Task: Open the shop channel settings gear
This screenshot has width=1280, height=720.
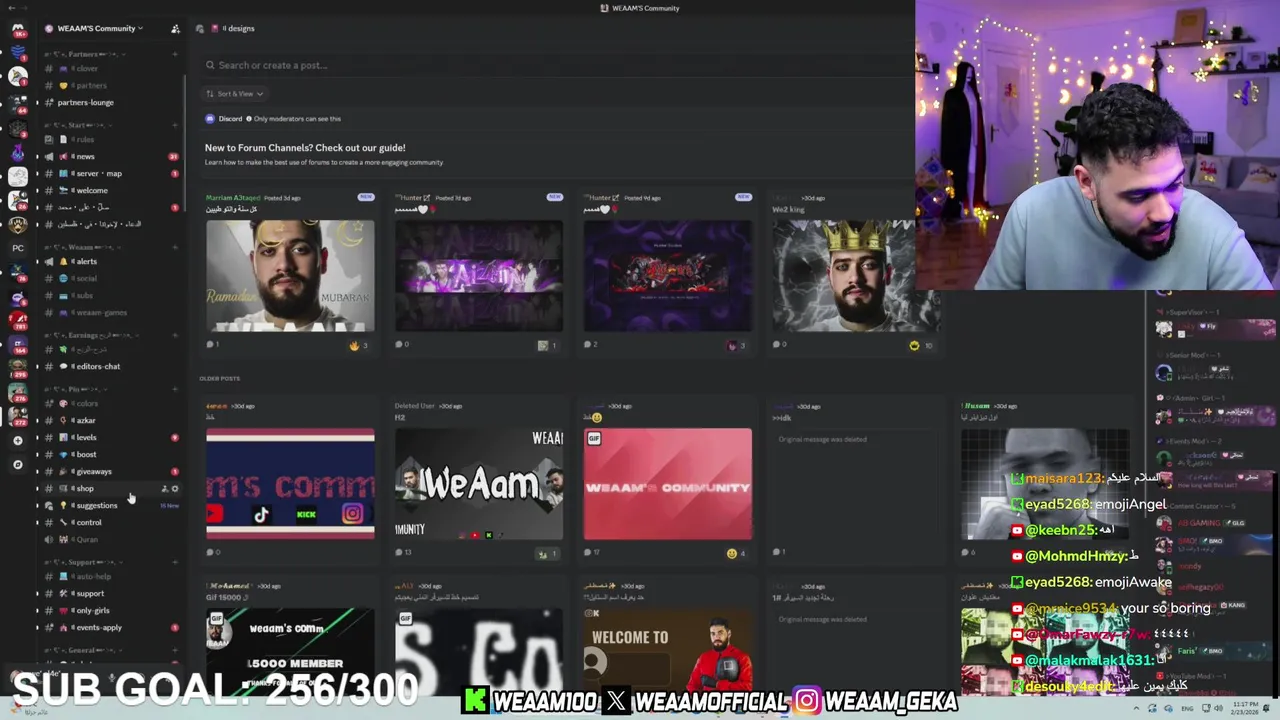Action: tap(175, 488)
